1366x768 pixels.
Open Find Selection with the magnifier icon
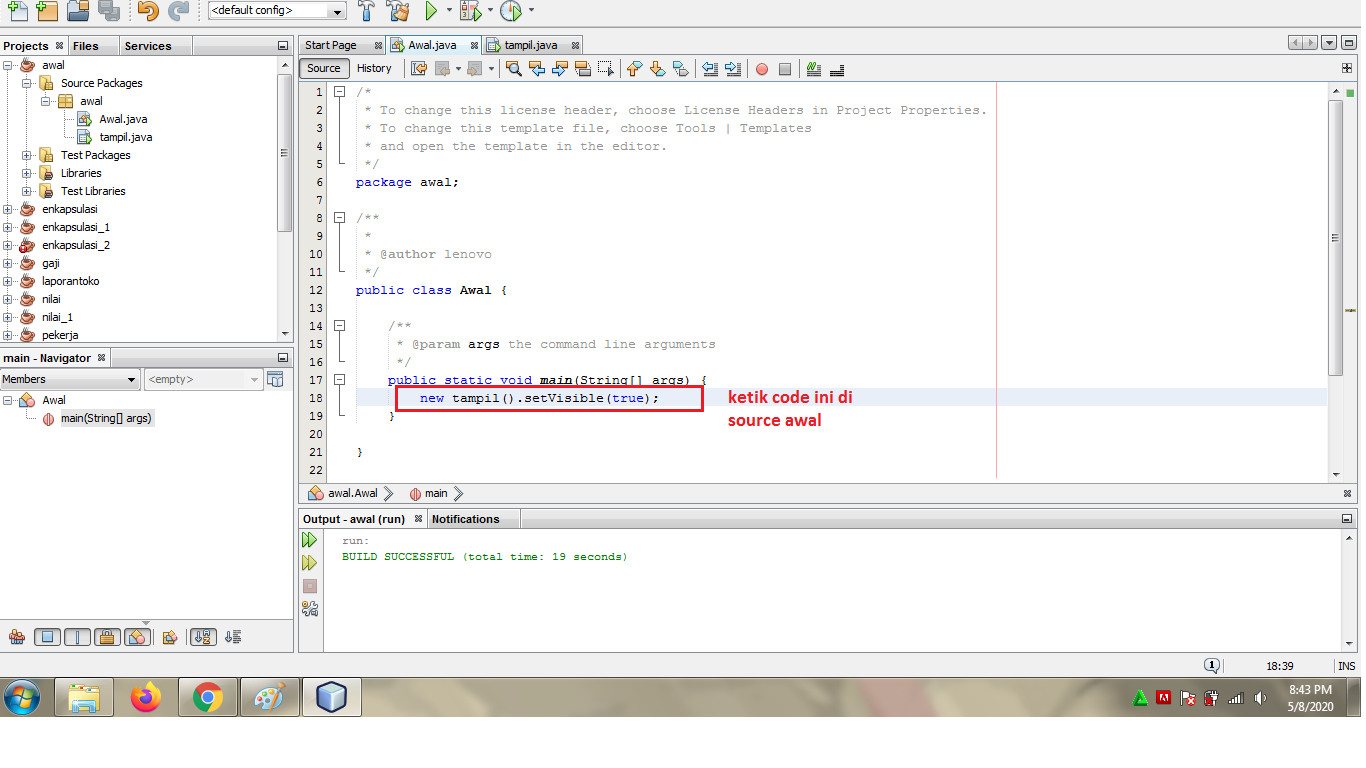coord(513,68)
